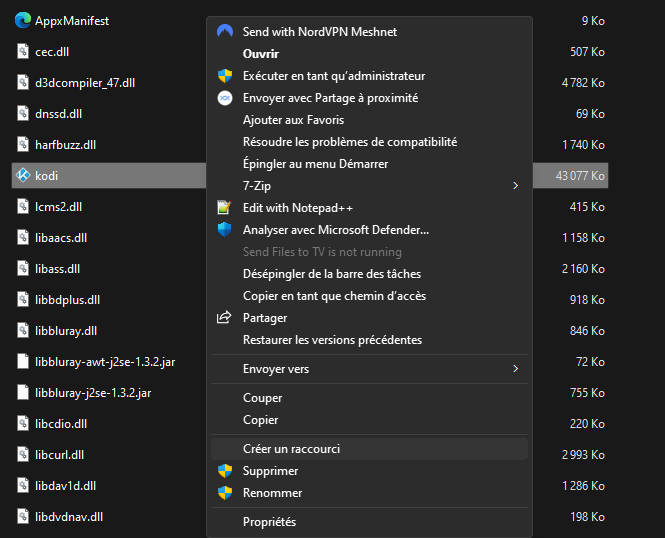Select the libcurl.dll file name
Viewport: 665px width, 538px height.
(x=60, y=455)
